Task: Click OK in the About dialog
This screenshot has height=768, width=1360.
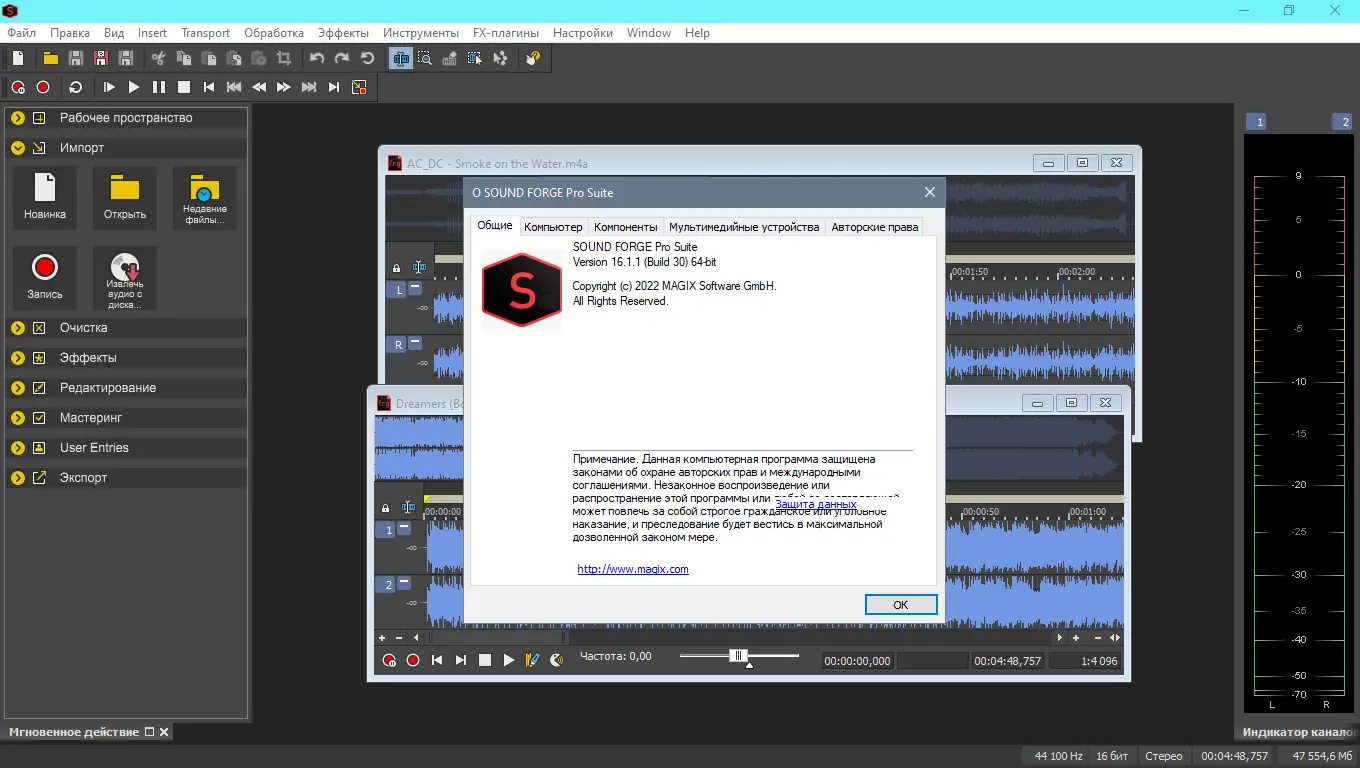Action: [x=901, y=605]
